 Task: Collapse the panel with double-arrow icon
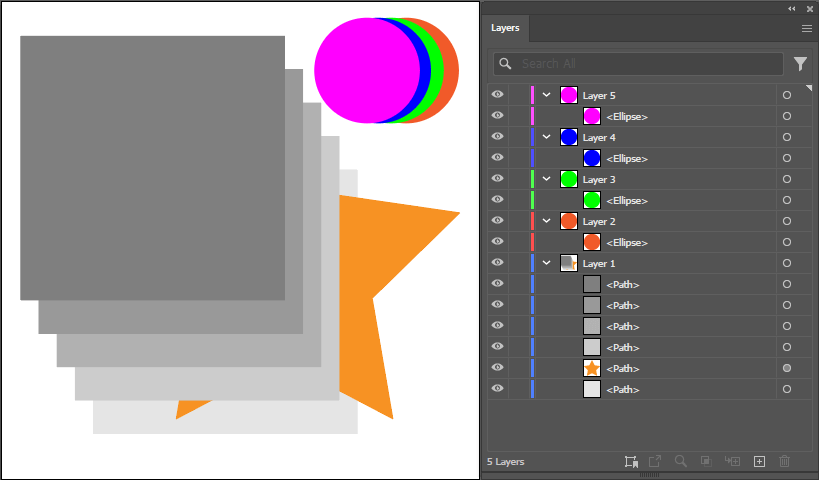(x=792, y=8)
